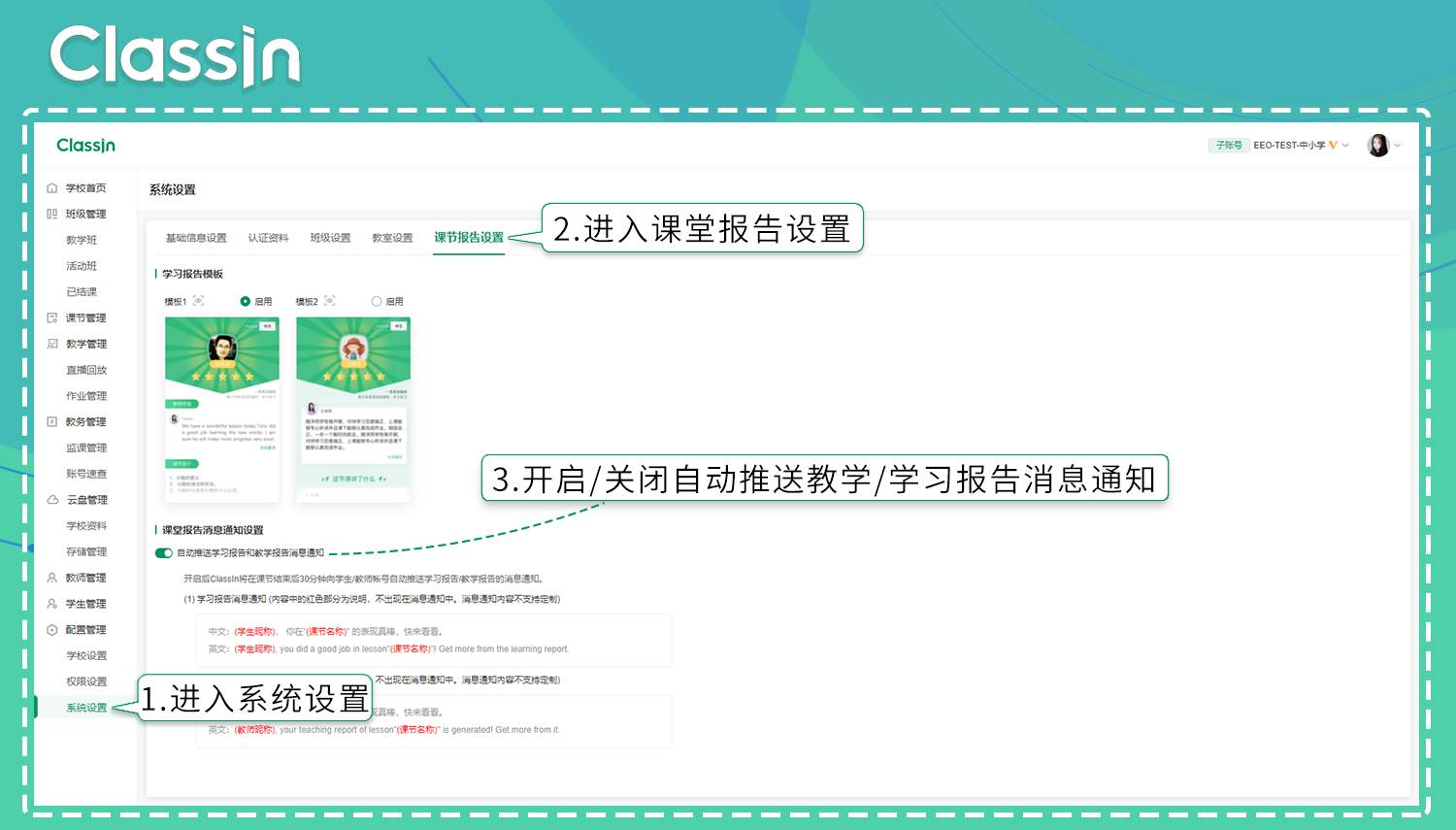Open 教学班 under 班级管理
Screen dimensions: 1456x830
(x=82, y=240)
